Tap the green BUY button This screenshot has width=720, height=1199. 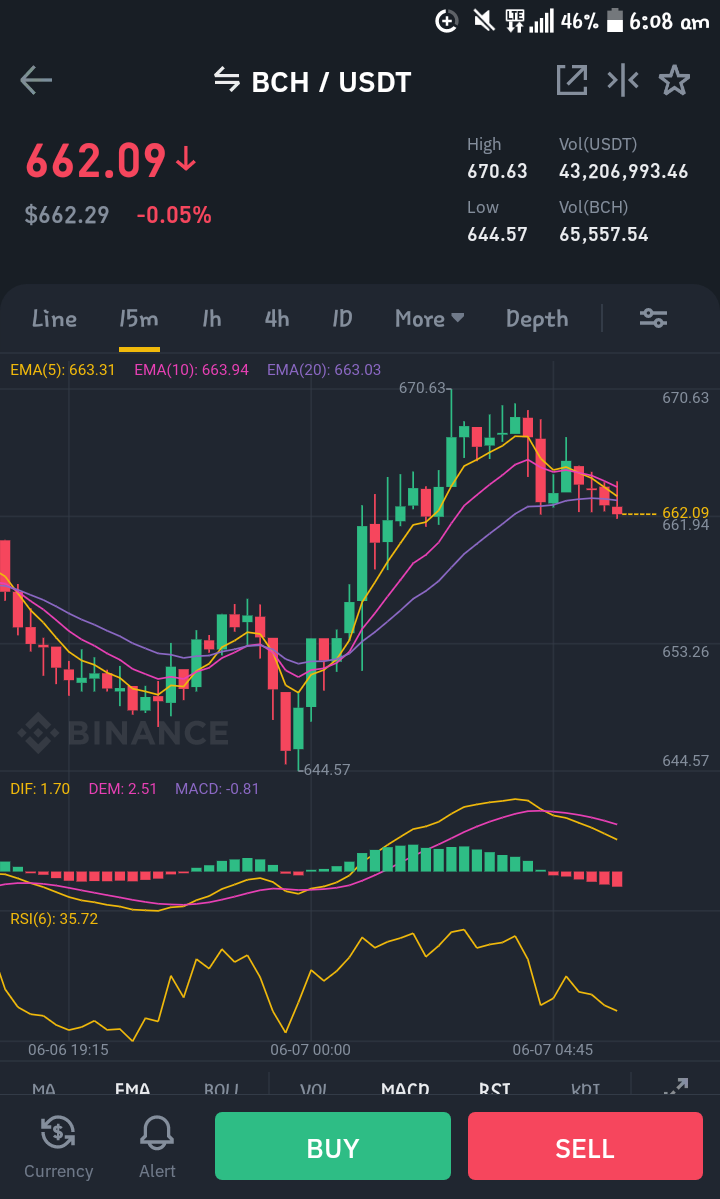tap(332, 1146)
